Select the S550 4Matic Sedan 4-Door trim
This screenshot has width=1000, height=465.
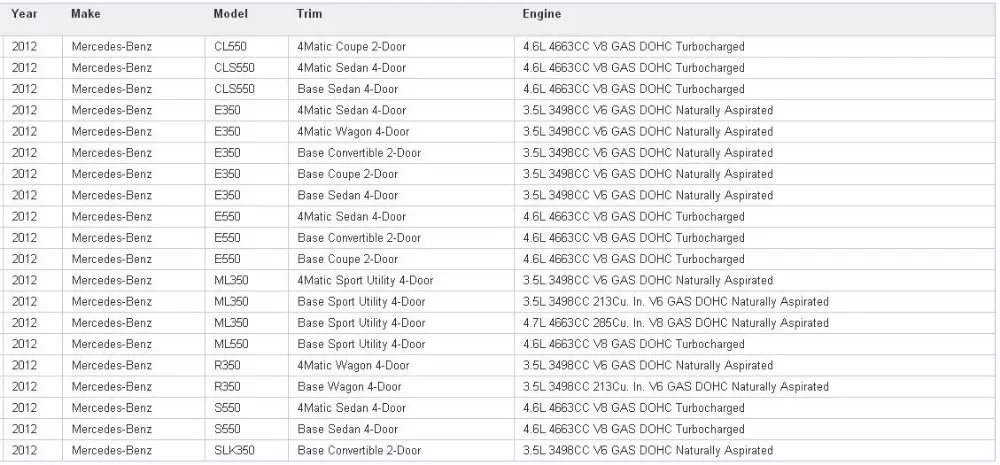click(x=351, y=408)
